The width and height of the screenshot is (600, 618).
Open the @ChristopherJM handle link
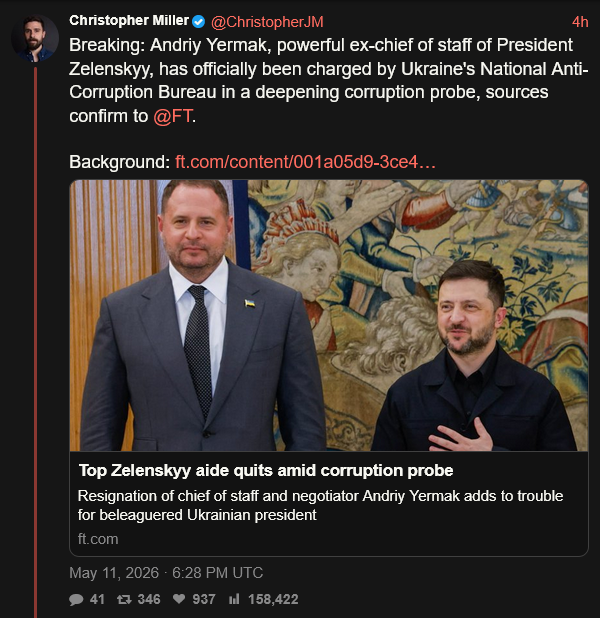coord(267,22)
